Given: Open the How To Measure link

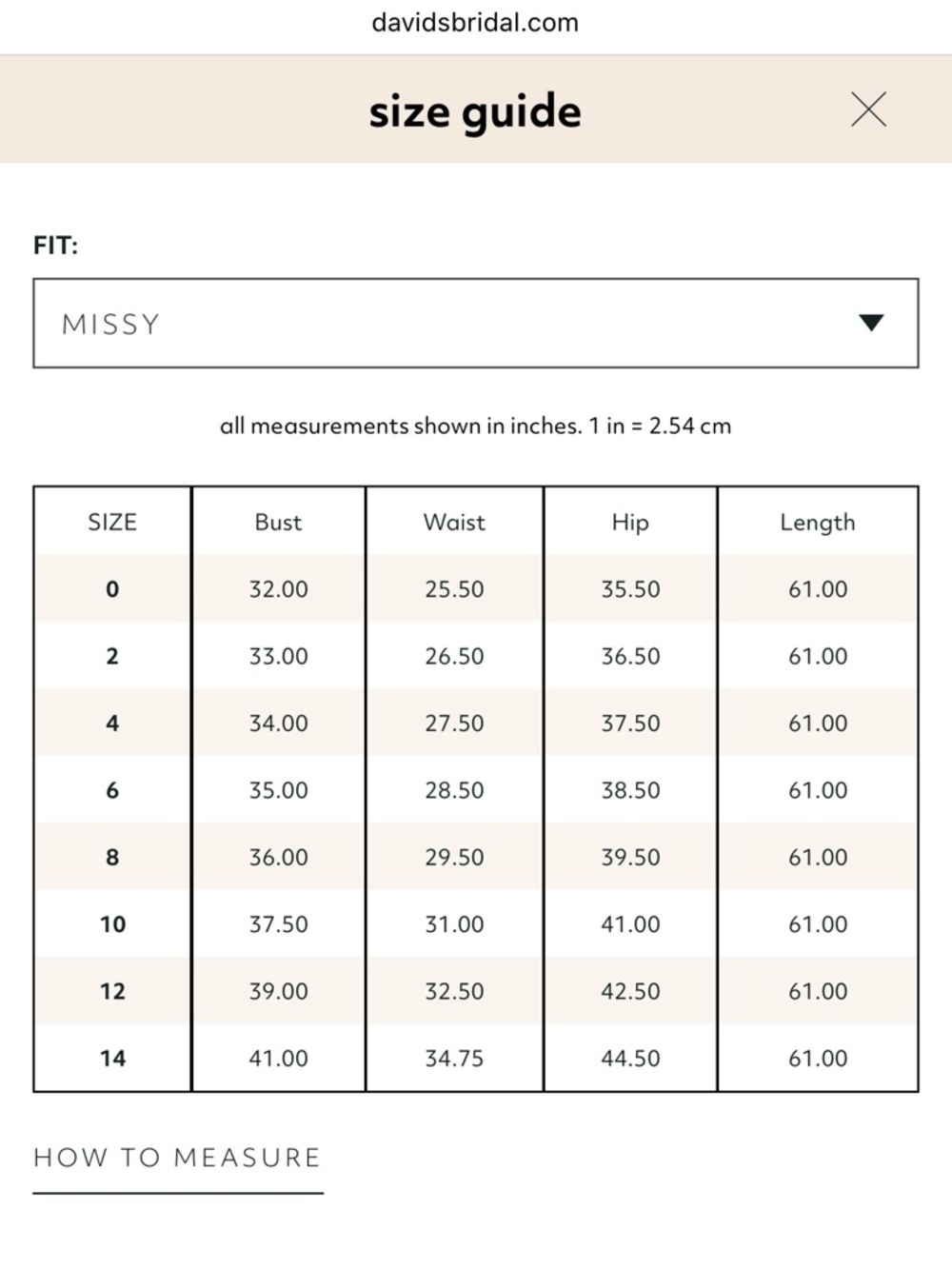Looking at the screenshot, I should (x=178, y=1158).
